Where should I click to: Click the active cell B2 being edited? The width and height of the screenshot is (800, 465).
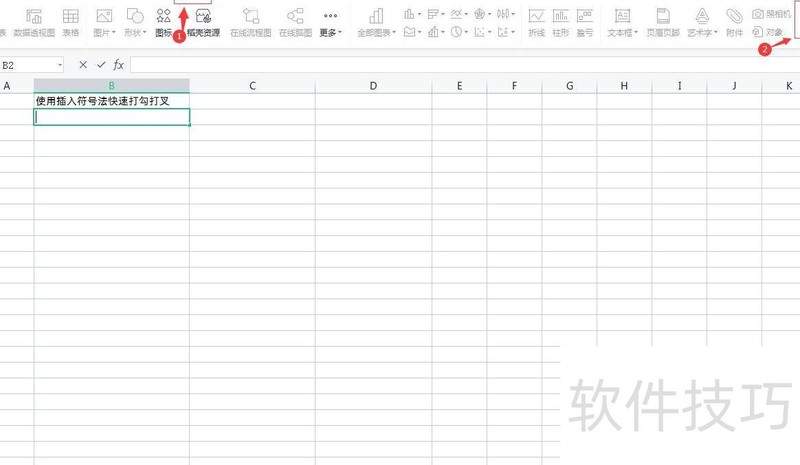click(112, 117)
